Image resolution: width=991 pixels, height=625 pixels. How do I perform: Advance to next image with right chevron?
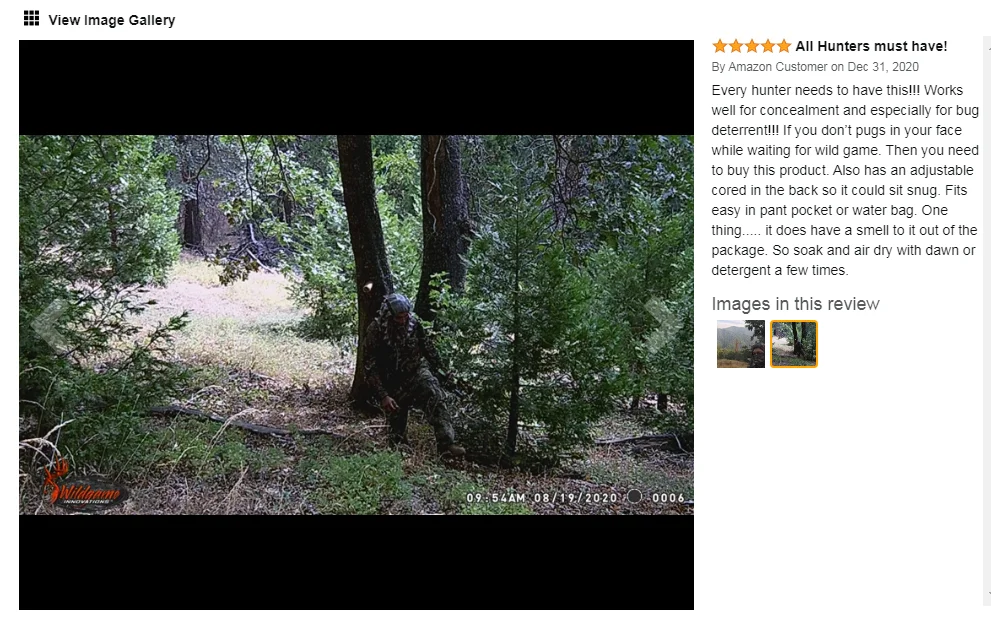(x=663, y=324)
